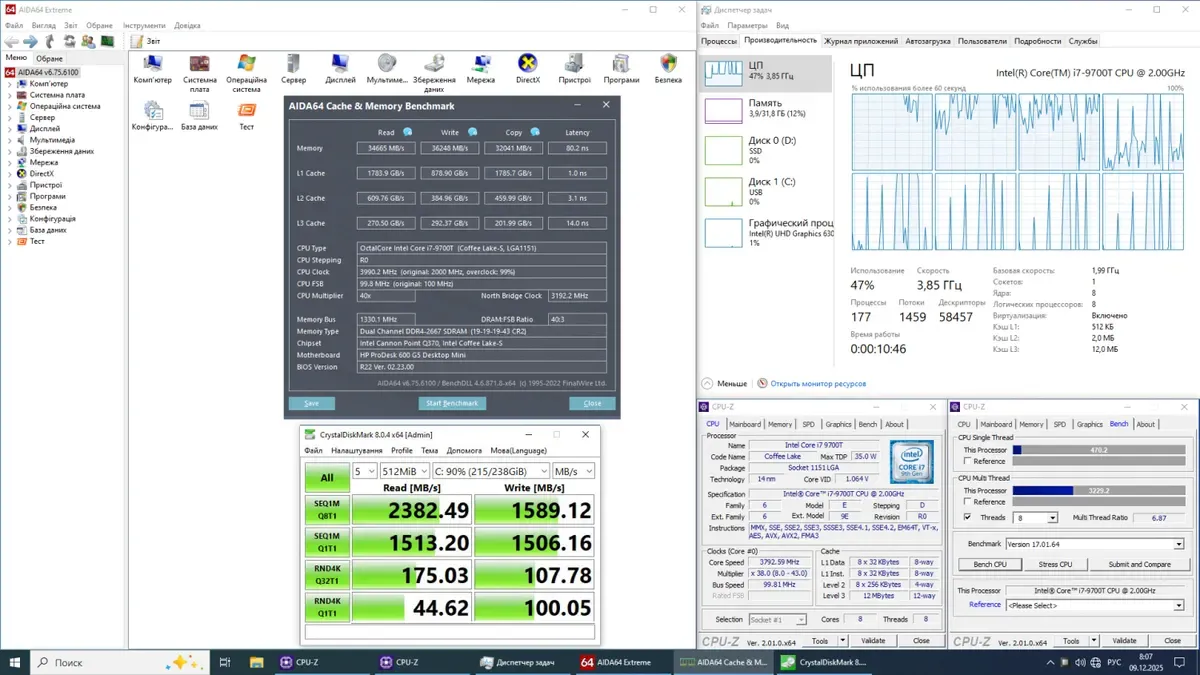Open the Інструменти menu in AIDA64
The image size is (1200, 675).
tap(145, 25)
